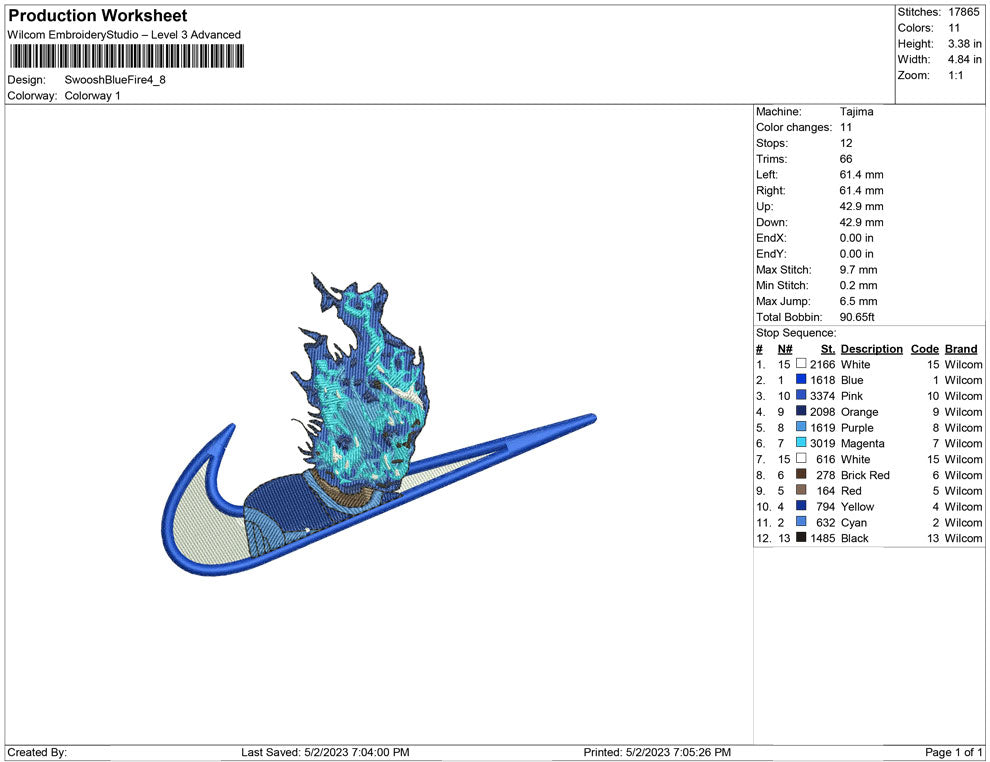Click the Red row color swatch

point(801,490)
